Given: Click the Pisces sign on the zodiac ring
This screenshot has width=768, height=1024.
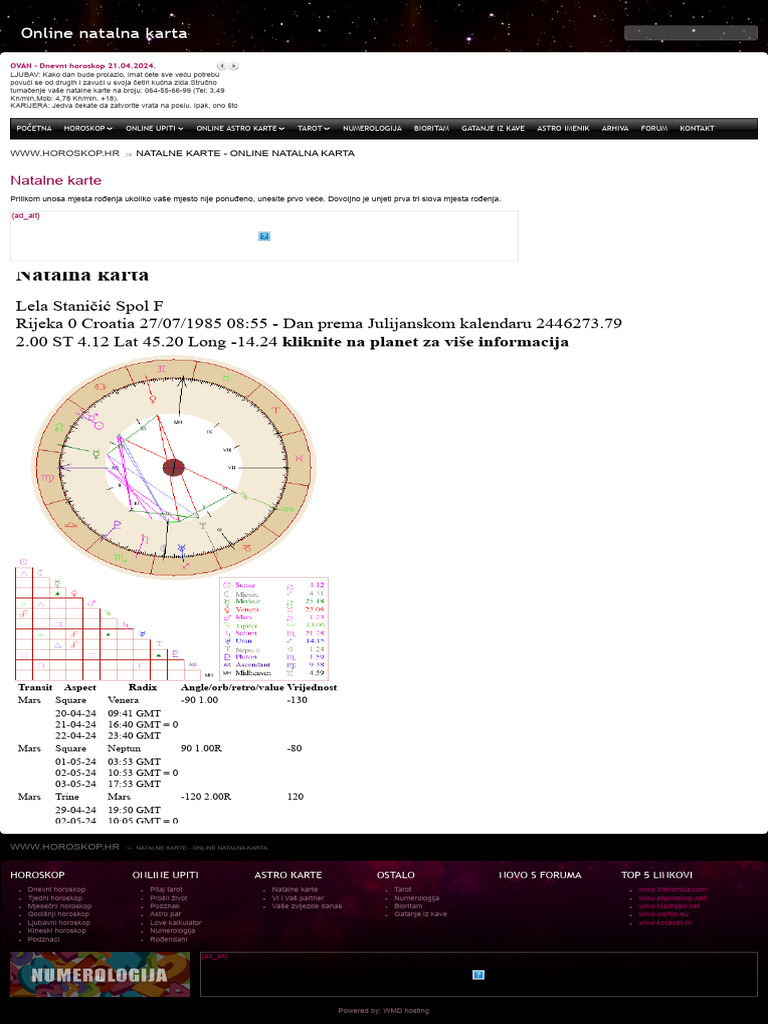Looking at the screenshot, I should coord(298,459).
